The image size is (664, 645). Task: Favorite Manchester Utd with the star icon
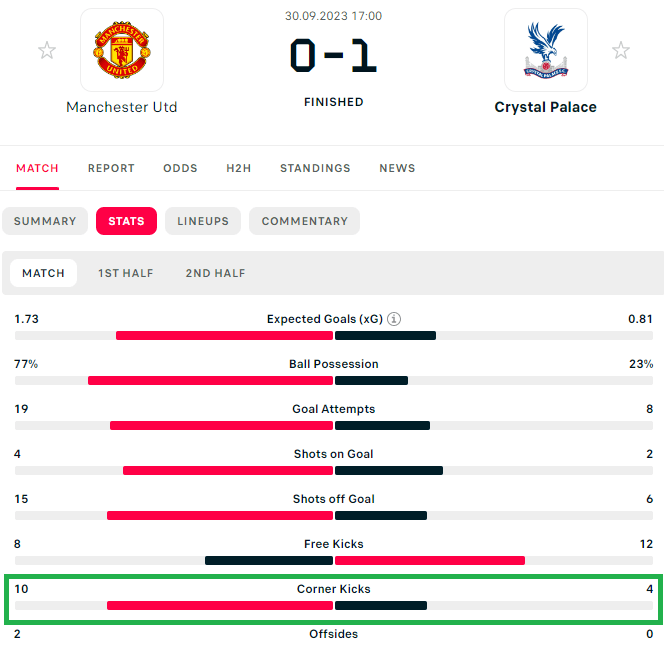[47, 50]
